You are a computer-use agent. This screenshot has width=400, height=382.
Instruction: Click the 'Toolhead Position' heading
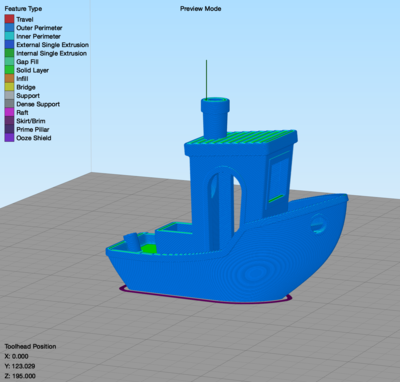point(30,346)
